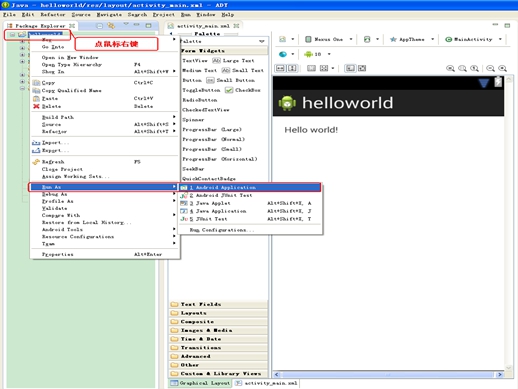Select Spinner widget in palette
The width and height of the screenshot is (518, 389).
pyautogui.click(x=193, y=120)
